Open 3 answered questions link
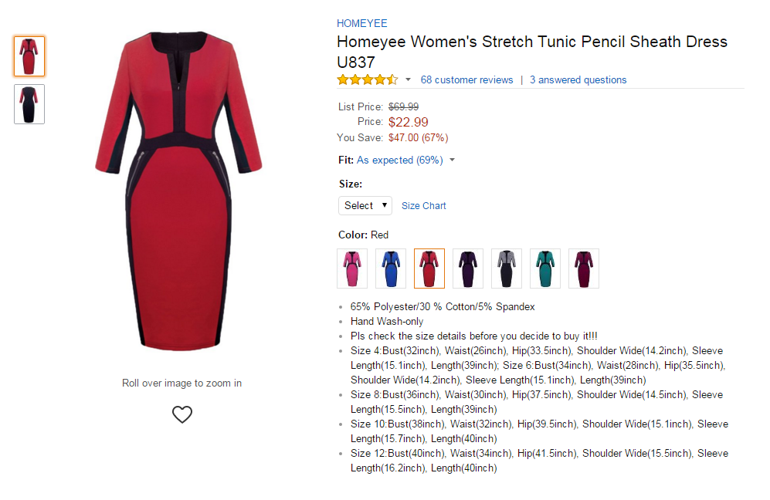Viewport: 770px width, 500px height. (x=578, y=80)
